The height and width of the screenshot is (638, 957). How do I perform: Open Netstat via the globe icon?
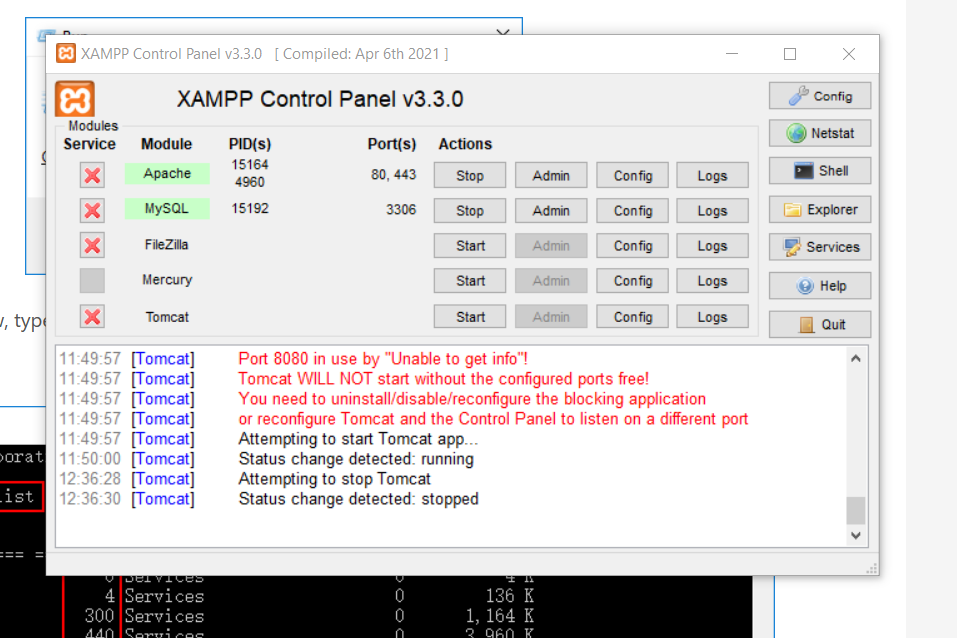(819, 133)
